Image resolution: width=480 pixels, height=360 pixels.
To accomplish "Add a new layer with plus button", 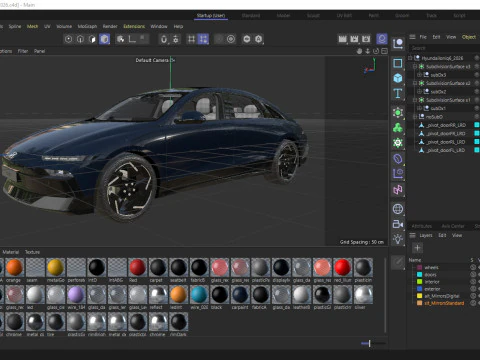I will pos(417,248).
